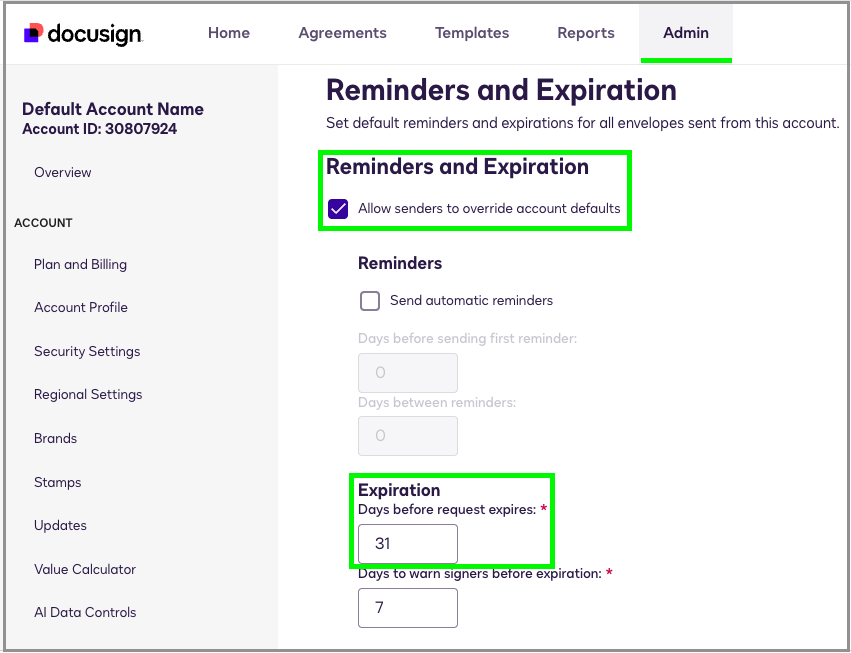Click the Days to warn signers field
The height and width of the screenshot is (653, 851).
point(408,608)
